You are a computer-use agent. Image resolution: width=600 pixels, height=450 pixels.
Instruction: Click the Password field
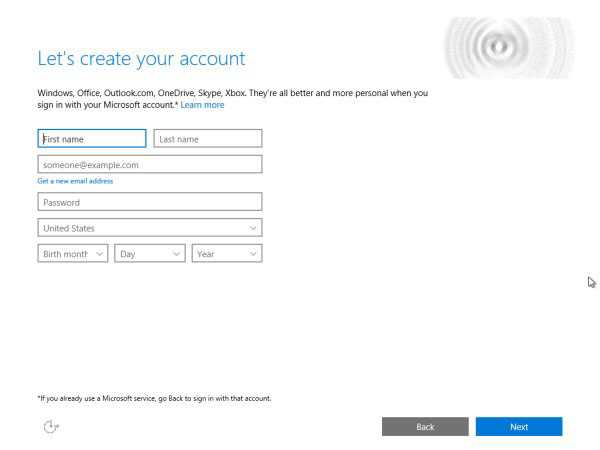[150, 202]
